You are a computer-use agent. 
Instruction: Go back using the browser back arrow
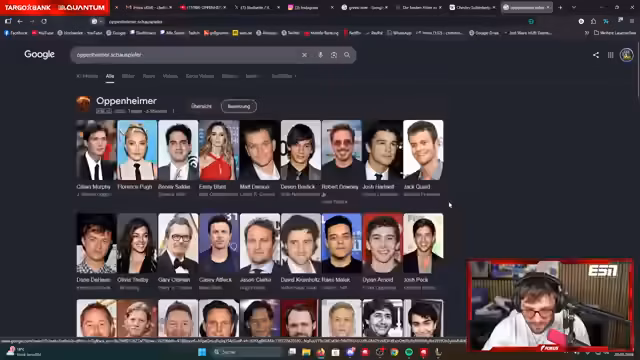pos(20,21)
